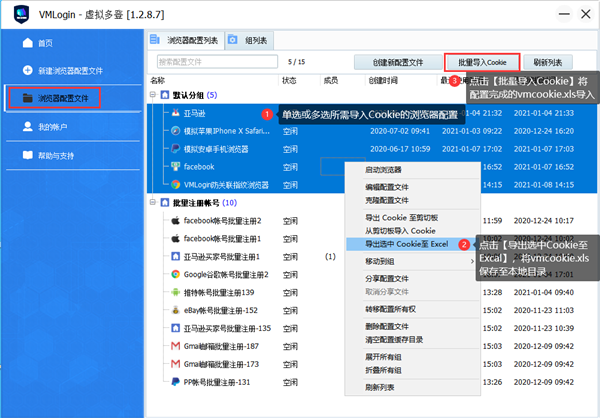Viewport: 600px width, 418px height.
Task: Click Apple icon of facebook帐号批量注册2
Action: point(175,220)
